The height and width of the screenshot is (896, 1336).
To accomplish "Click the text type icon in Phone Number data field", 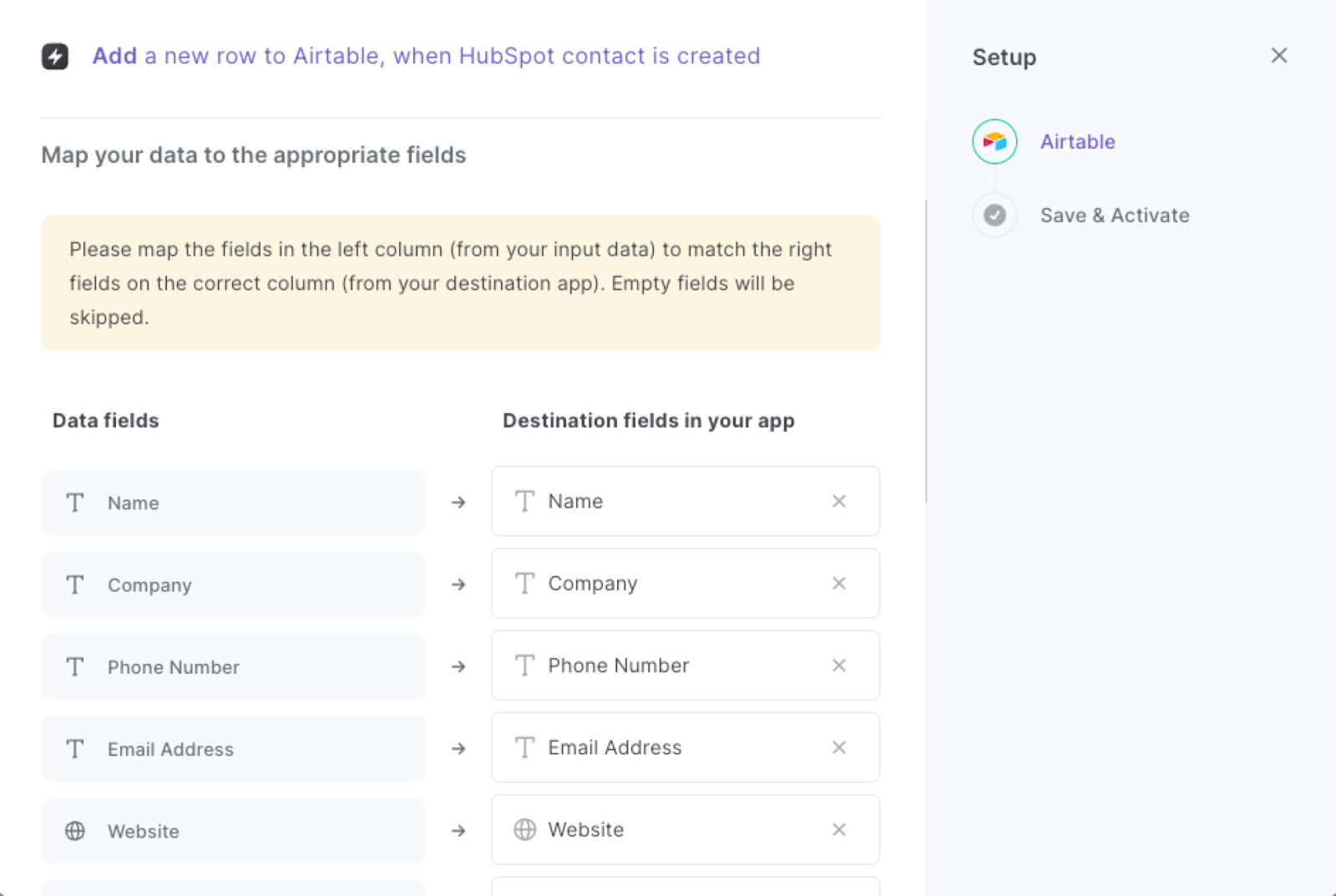I will (x=75, y=666).
